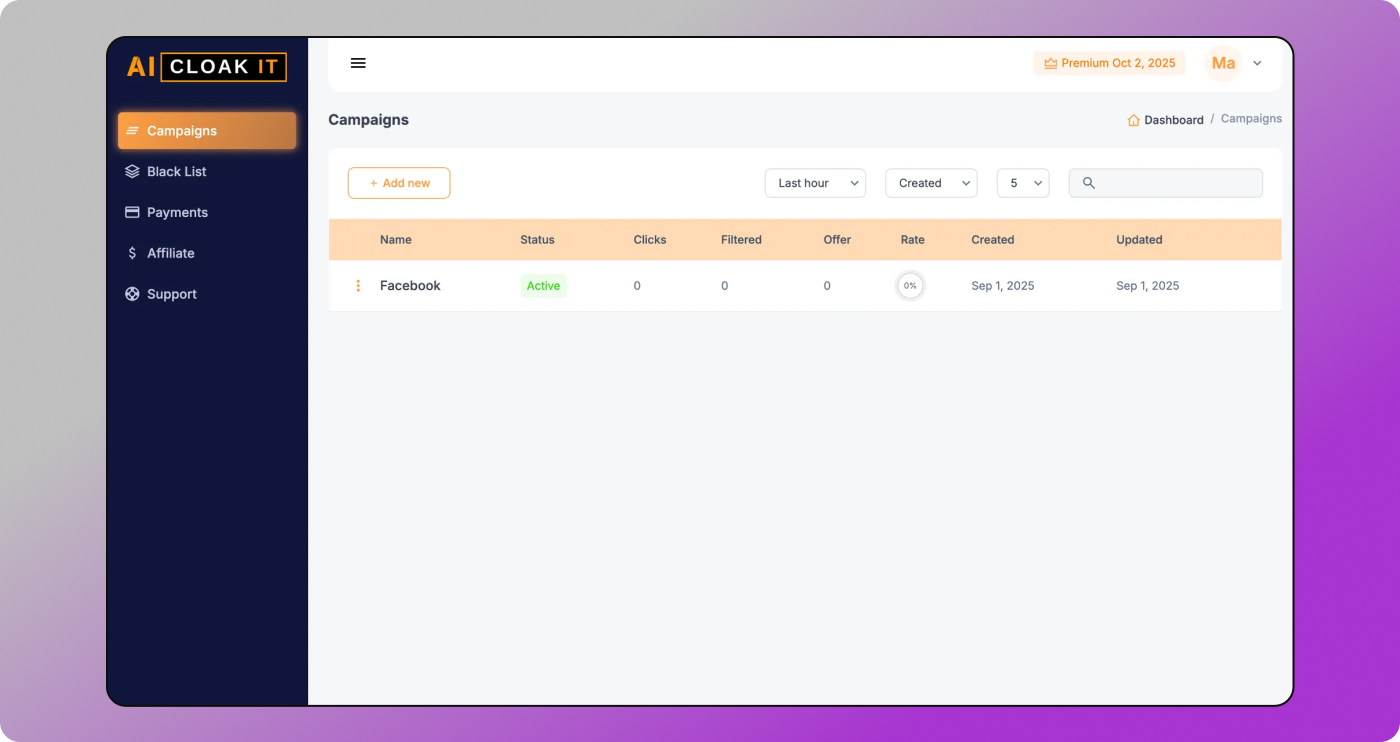The image size is (1400, 742).
Task: Click the Active status badge for Facebook
Action: pos(543,286)
